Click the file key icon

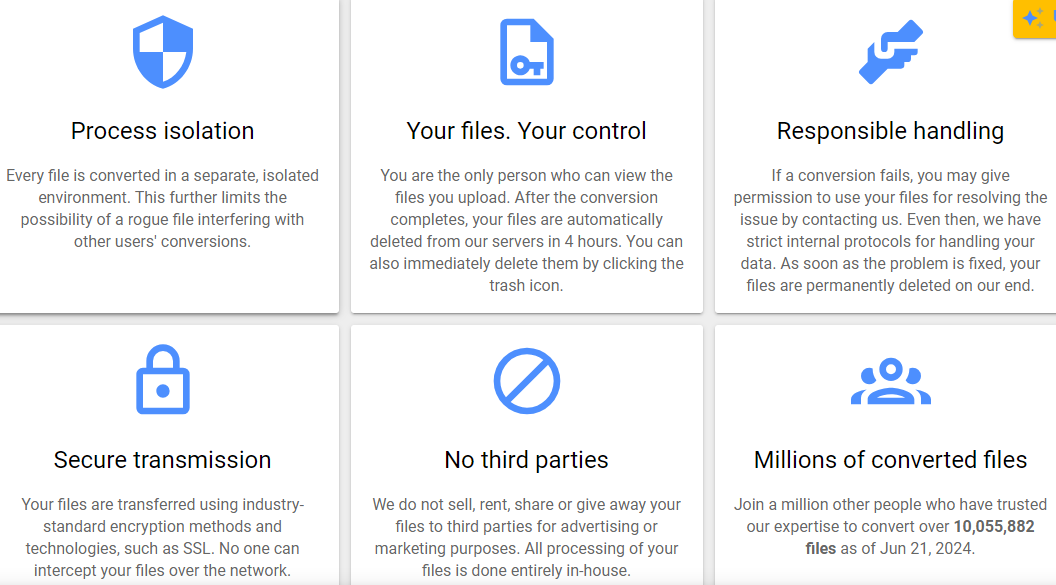[527, 52]
